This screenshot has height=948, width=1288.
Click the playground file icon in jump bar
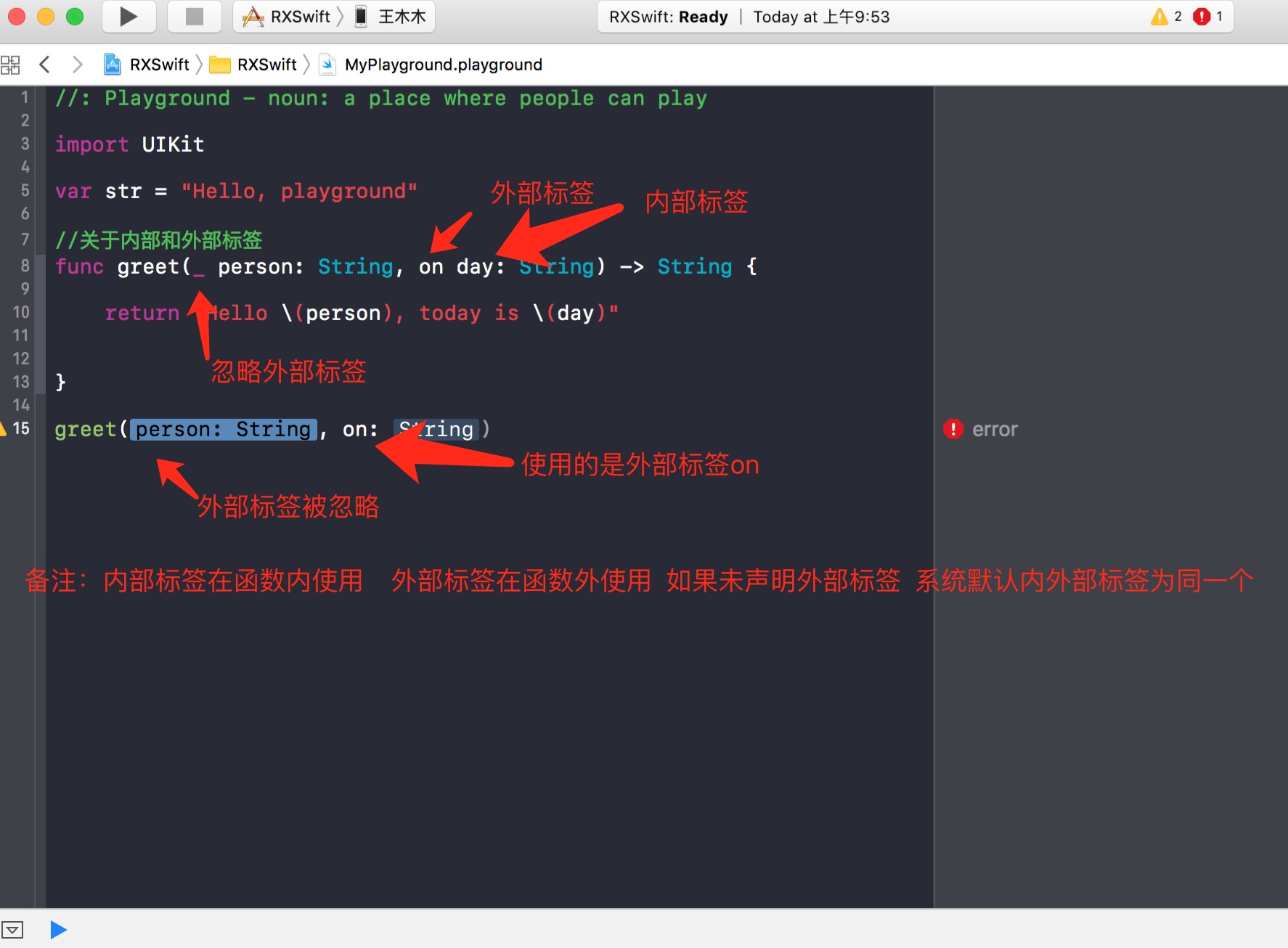(x=328, y=65)
